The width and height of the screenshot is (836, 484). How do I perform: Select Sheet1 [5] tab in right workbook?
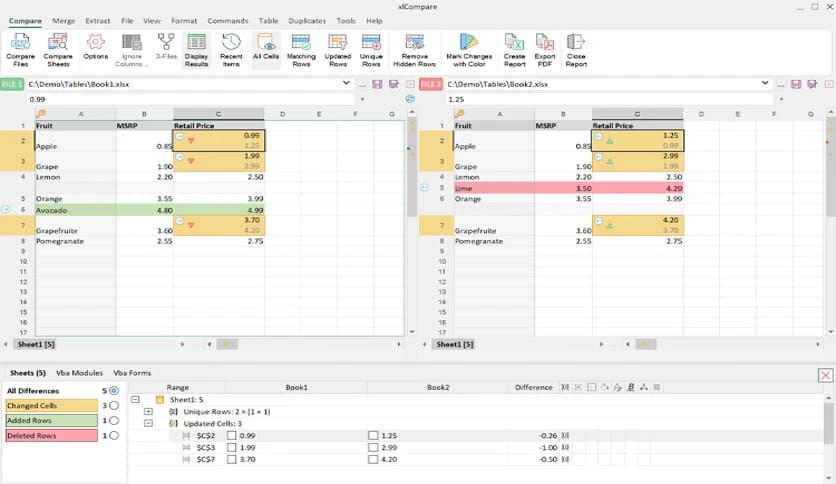pos(455,344)
